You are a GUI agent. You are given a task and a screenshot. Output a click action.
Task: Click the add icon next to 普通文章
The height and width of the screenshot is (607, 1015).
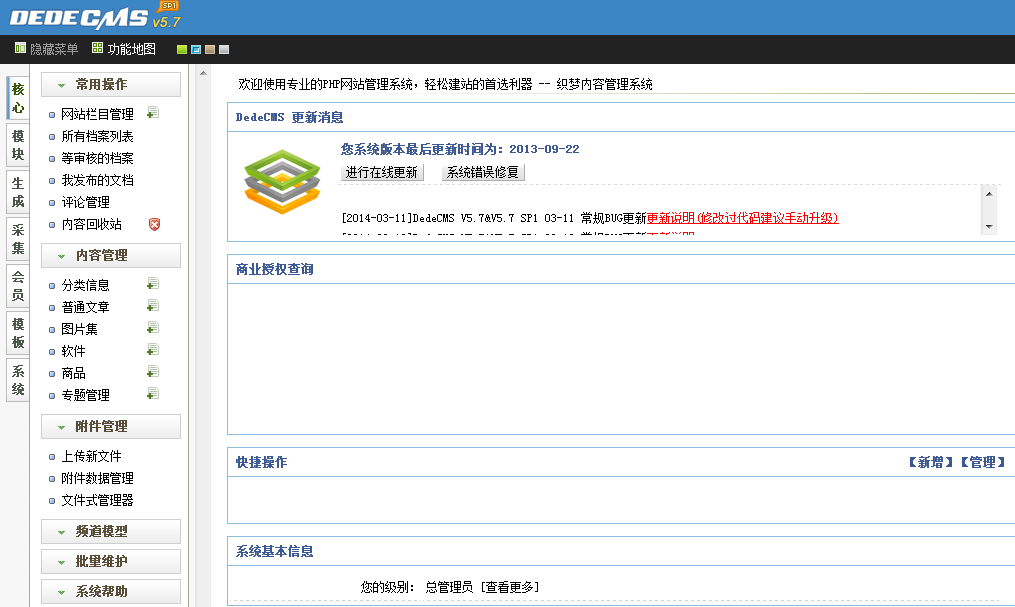click(153, 306)
